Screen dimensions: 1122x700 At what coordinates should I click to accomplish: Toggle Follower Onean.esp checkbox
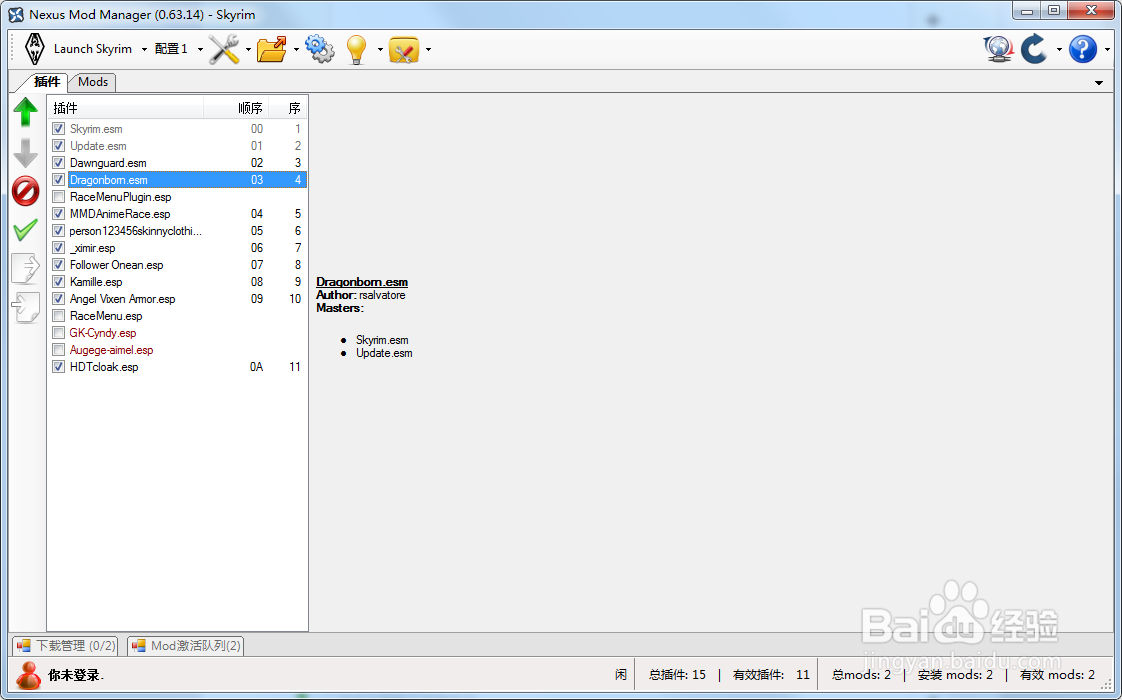coord(59,265)
